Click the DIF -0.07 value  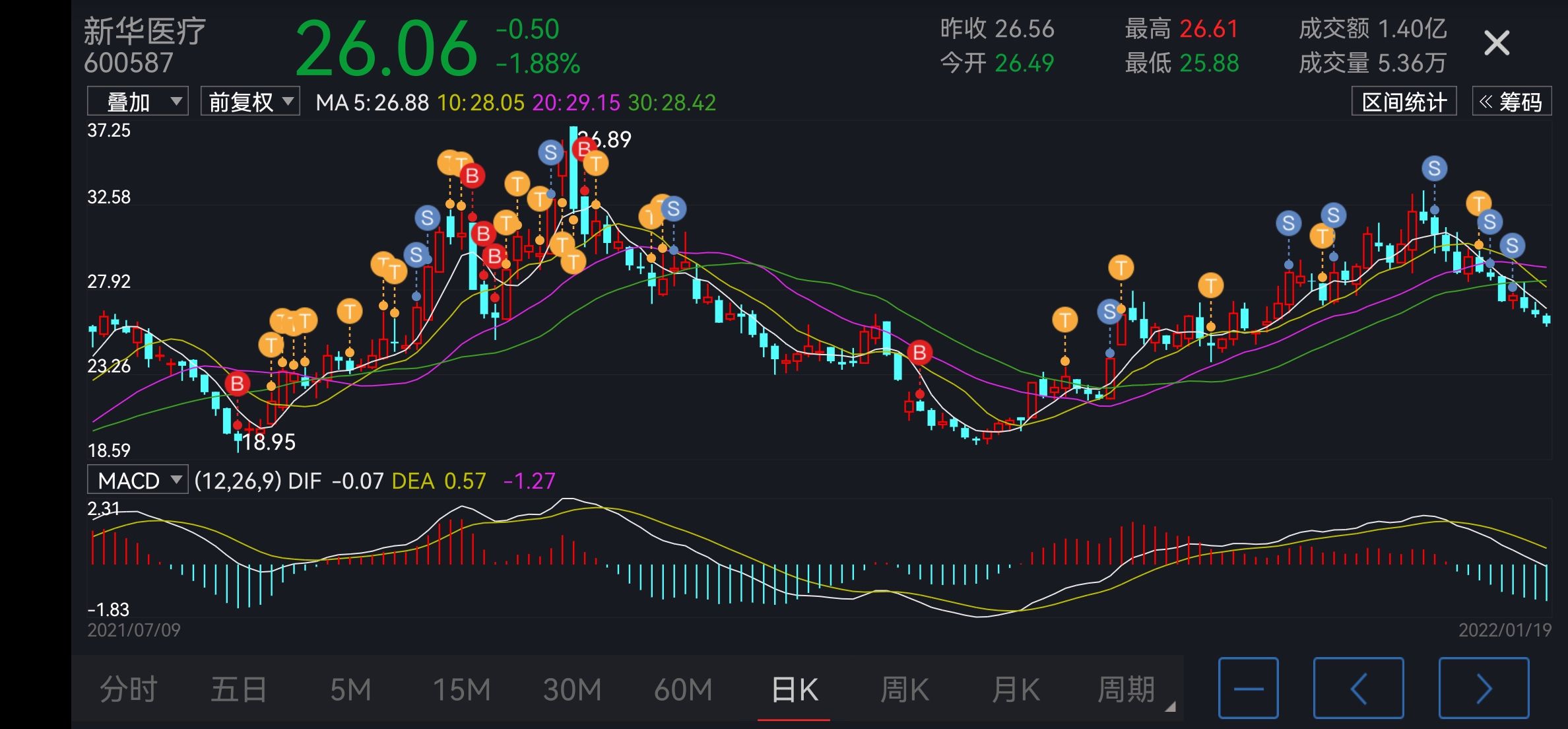pyautogui.click(x=336, y=481)
